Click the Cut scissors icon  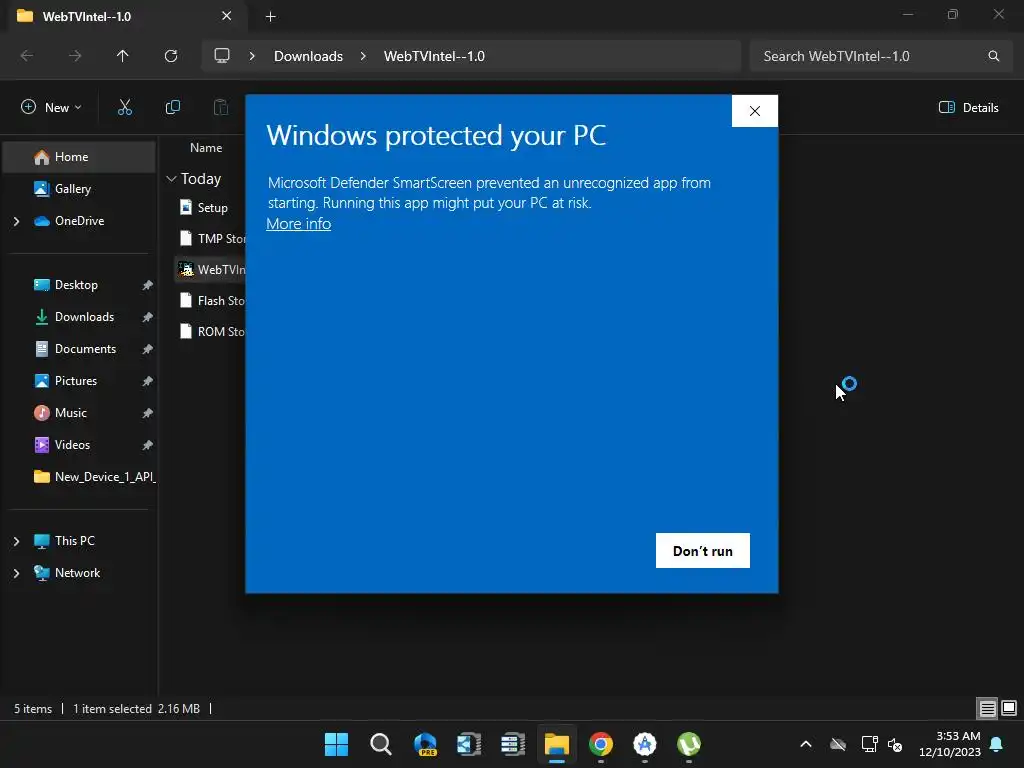point(125,107)
